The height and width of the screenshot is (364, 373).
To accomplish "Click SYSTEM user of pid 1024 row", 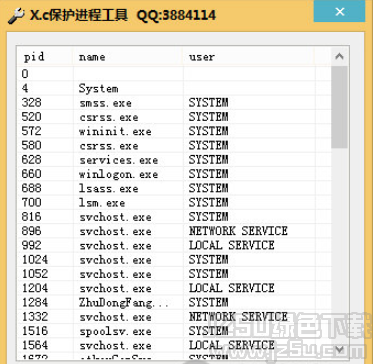I will click(x=208, y=260).
